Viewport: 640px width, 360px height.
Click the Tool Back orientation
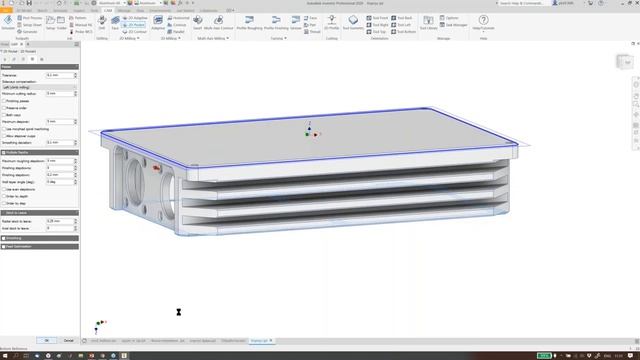[x=402, y=18]
